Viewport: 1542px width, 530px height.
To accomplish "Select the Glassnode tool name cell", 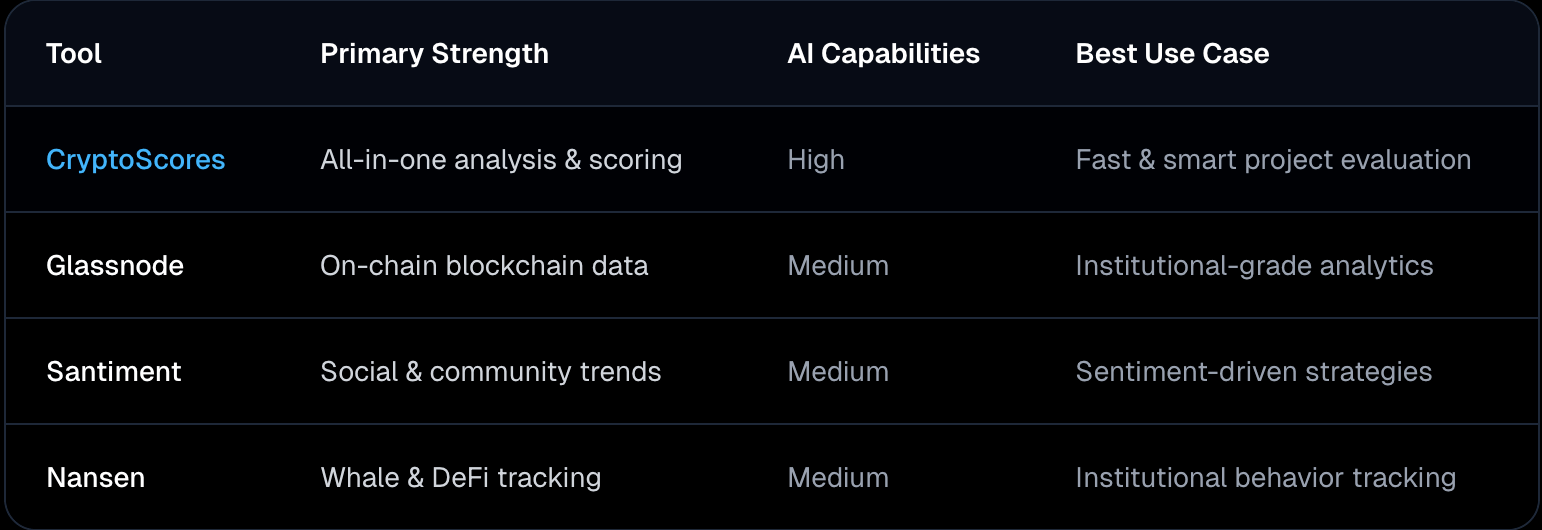I will click(115, 266).
